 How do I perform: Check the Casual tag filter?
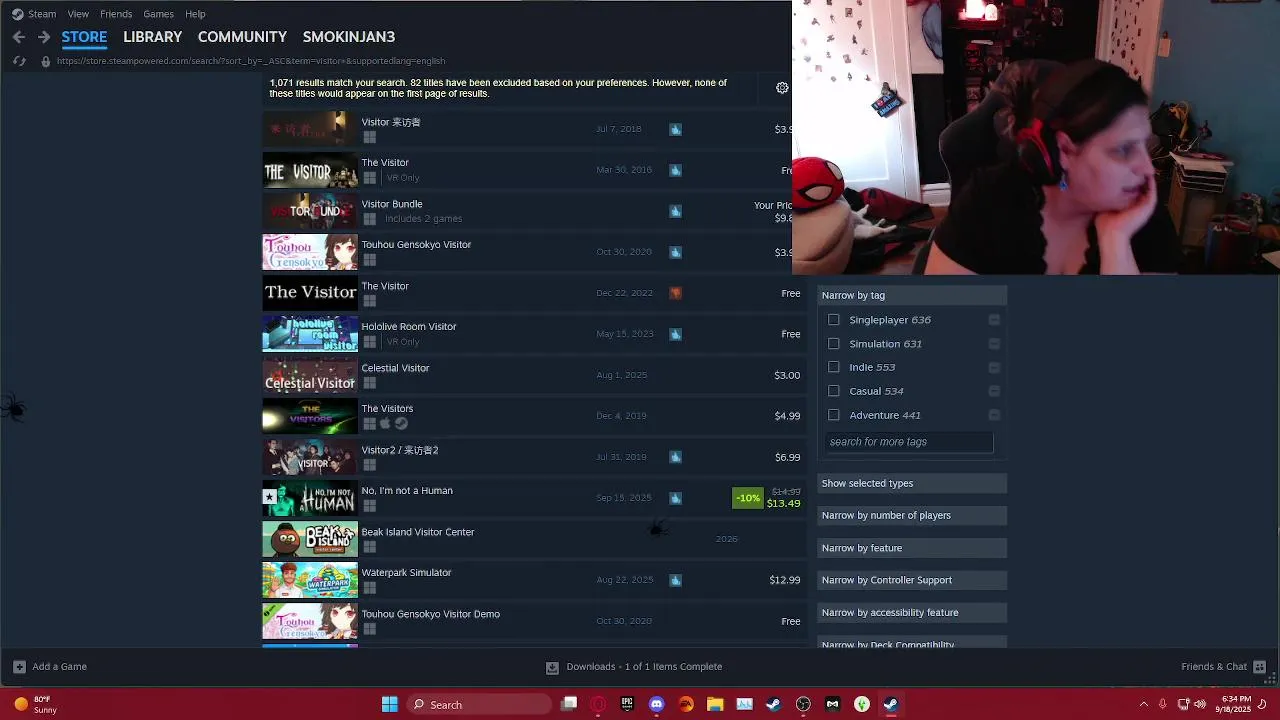[x=834, y=391]
